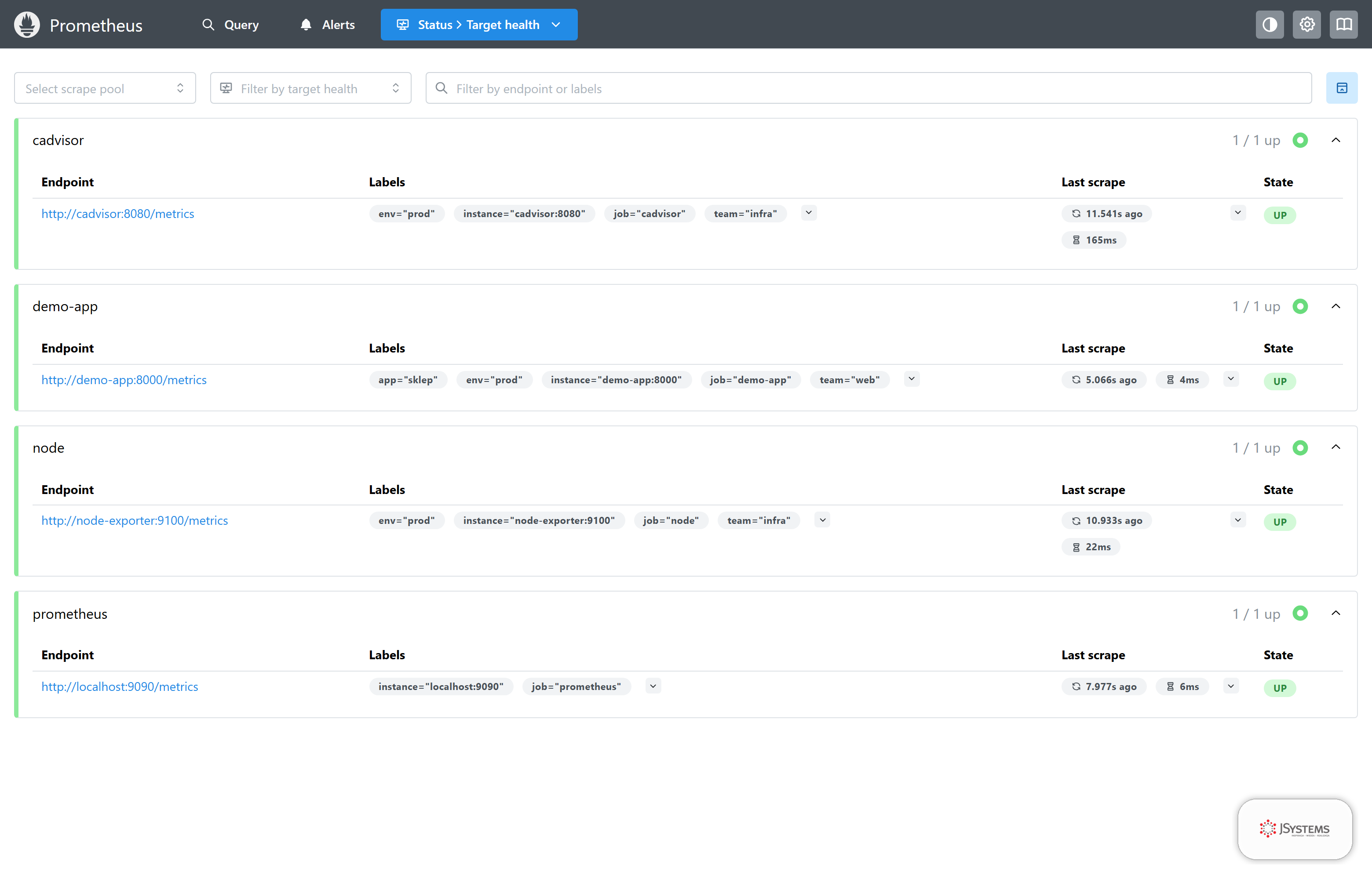Click the Prometheus title text
Screen dimensions: 1372x879
tap(96, 25)
